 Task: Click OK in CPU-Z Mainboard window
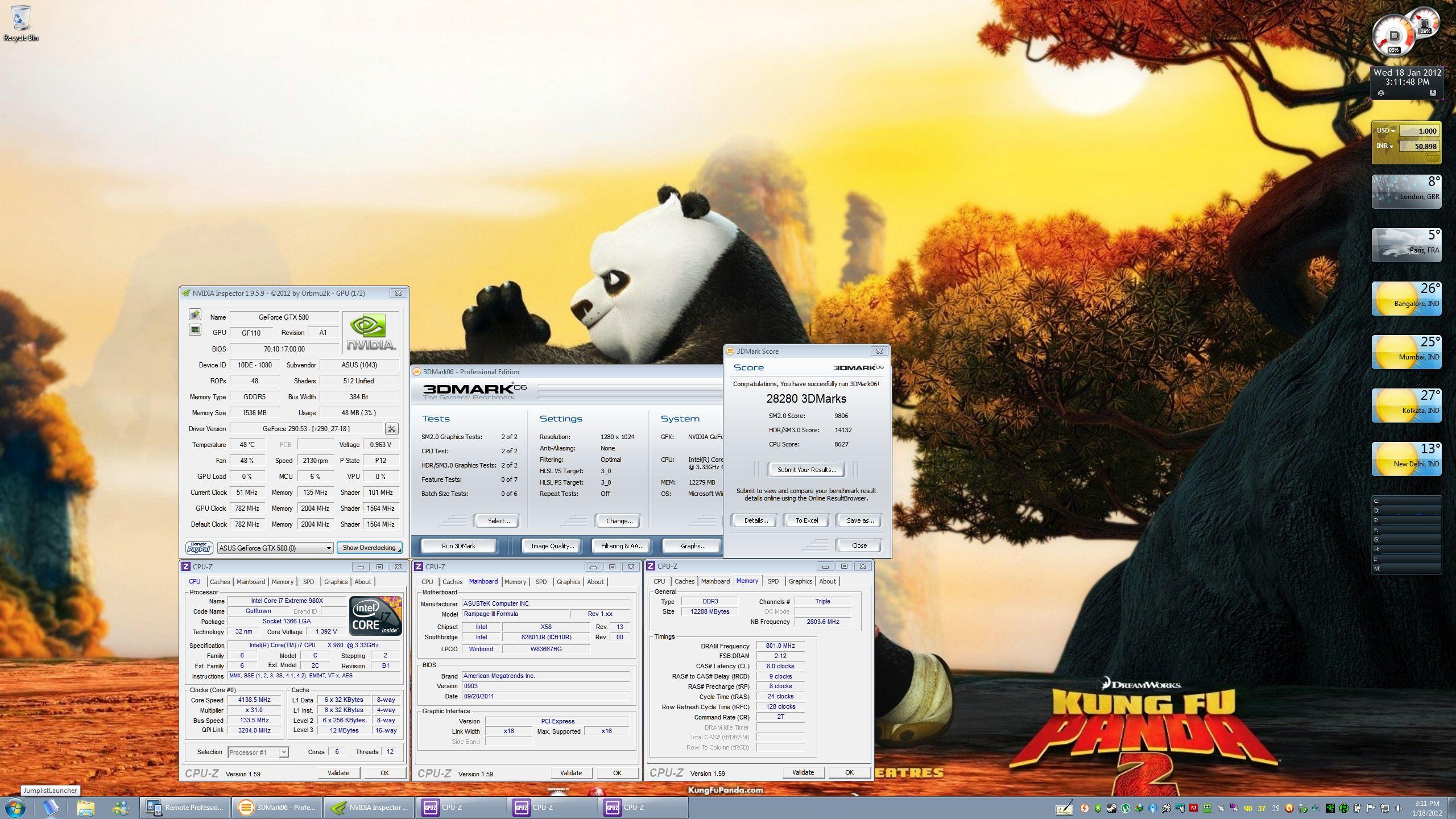[x=617, y=773]
